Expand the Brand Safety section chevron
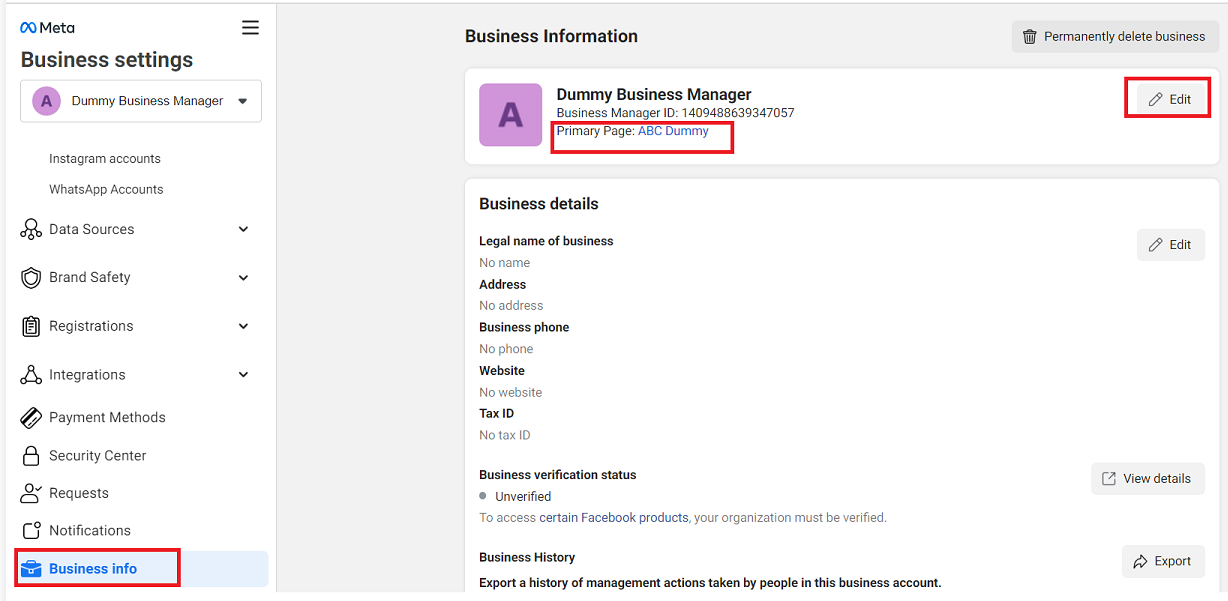The width and height of the screenshot is (1228, 601). click(243, 278)
